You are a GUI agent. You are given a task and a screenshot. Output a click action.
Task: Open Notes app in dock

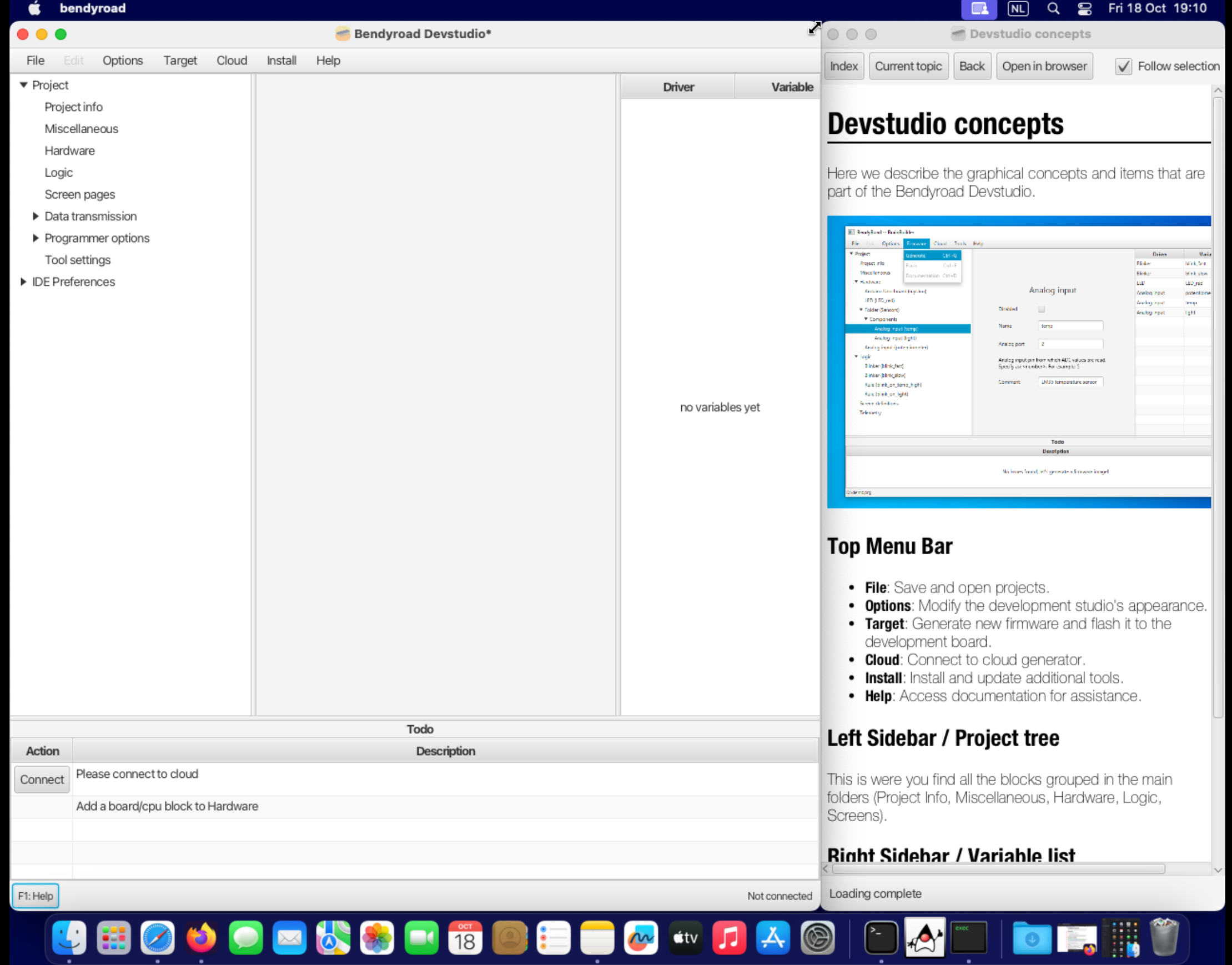[x=597, y=938]
